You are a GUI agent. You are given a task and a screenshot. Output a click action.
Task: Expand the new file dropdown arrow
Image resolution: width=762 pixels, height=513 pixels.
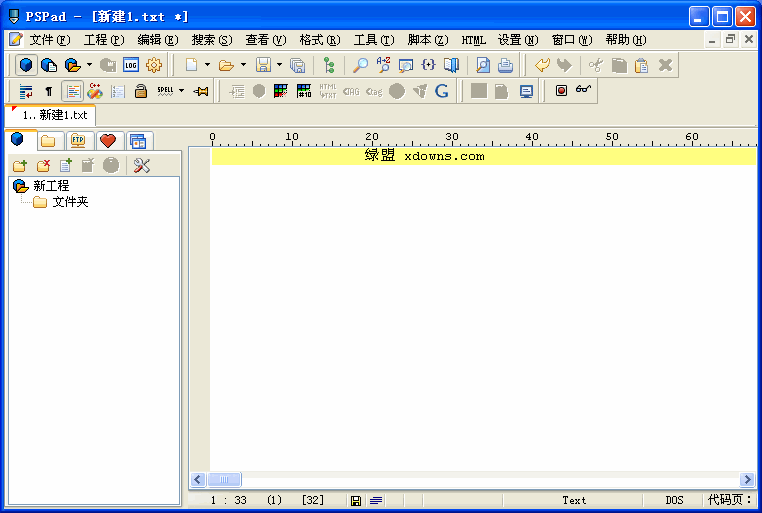(207, 65)
